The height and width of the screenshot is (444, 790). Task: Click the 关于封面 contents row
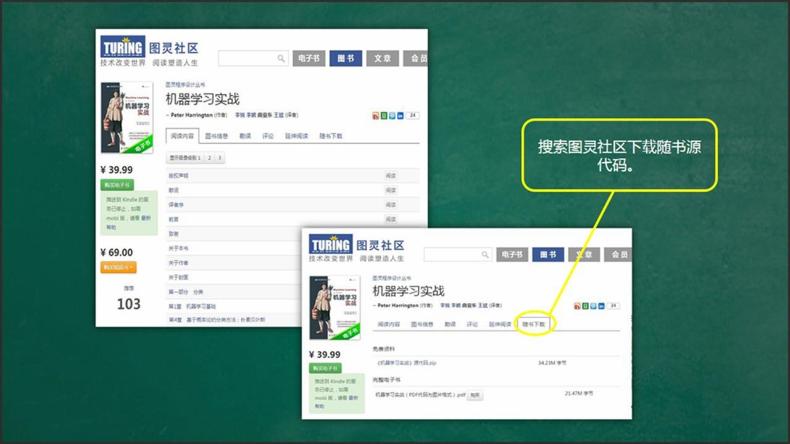point(234,278)
